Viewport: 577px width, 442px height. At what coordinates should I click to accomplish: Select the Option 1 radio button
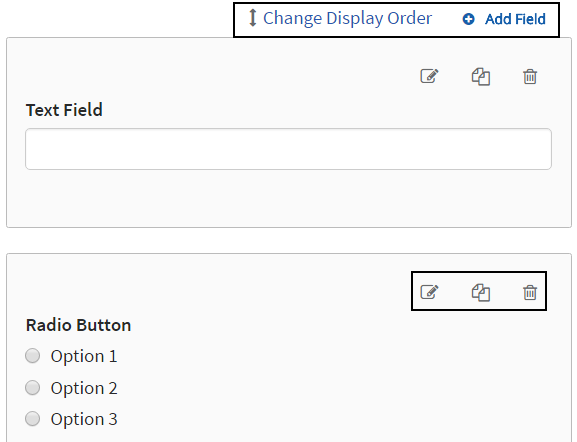point(32,356)
